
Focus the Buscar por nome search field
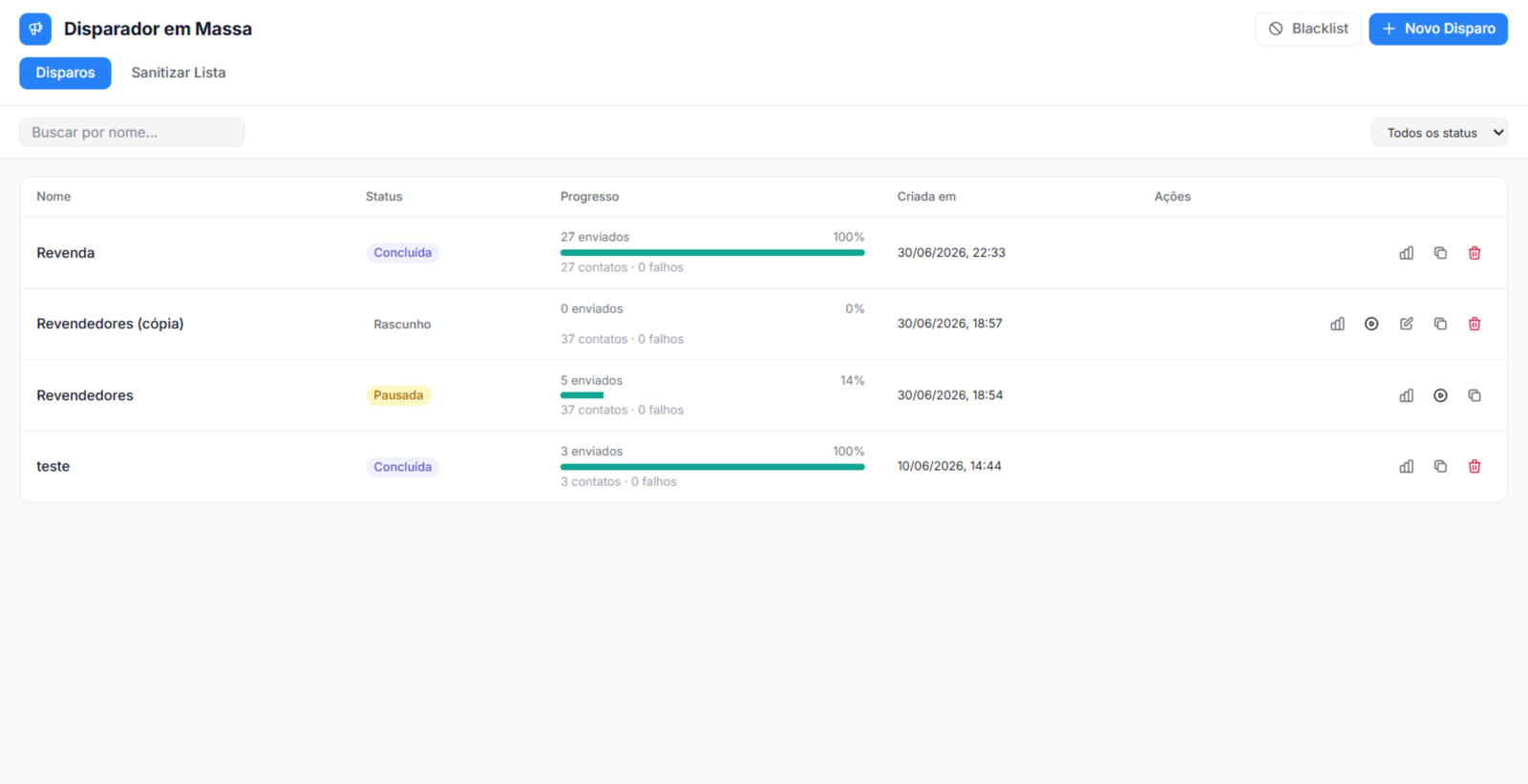[132, 132]
